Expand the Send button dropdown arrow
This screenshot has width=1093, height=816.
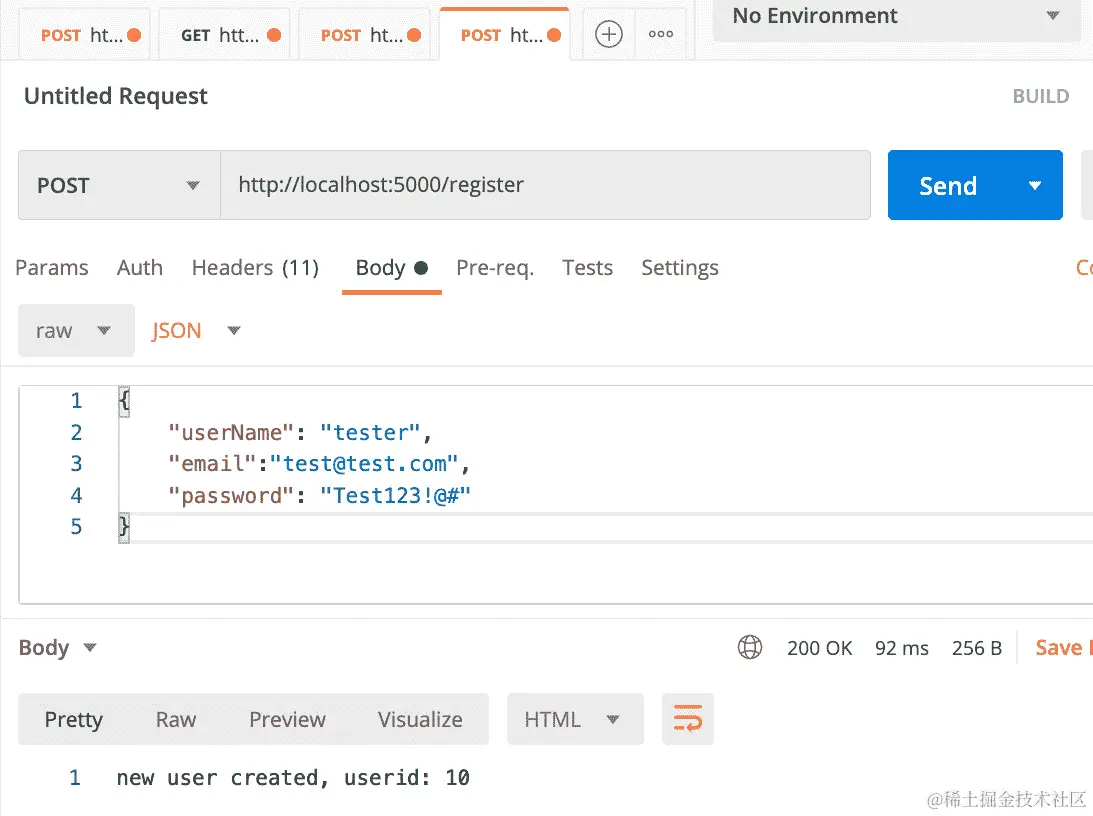point(1035,185)
